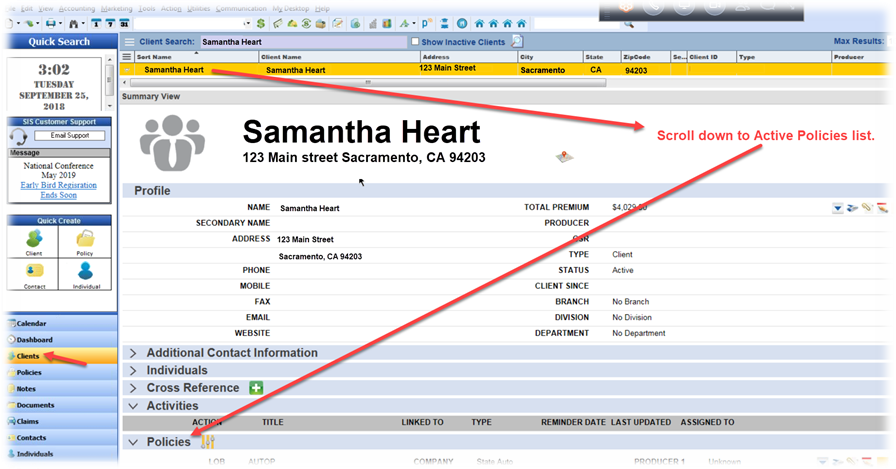The height and width of the screenshot is (469, 896).
Task: Click the Contact icon in Quick Create
Action: [33, 272]
